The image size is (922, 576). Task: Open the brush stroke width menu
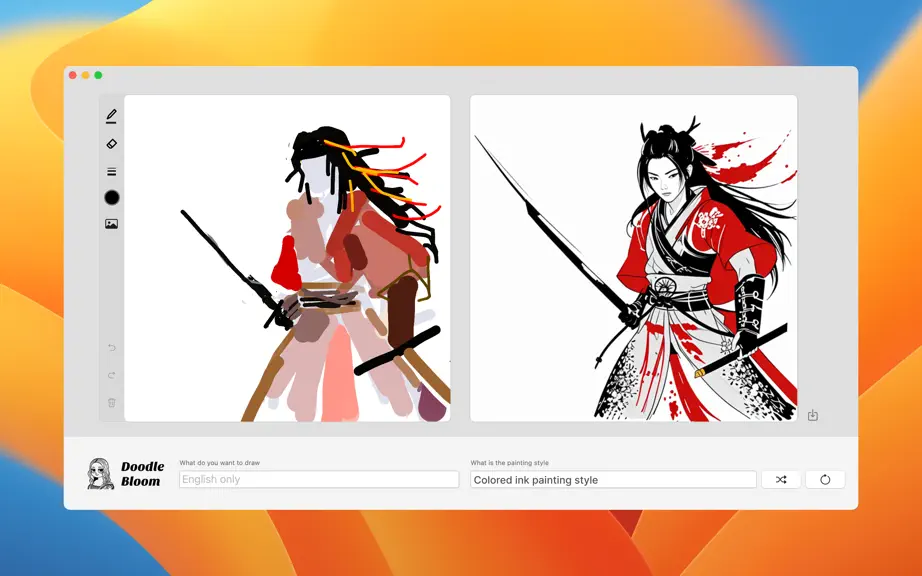[x=111, y=172]
